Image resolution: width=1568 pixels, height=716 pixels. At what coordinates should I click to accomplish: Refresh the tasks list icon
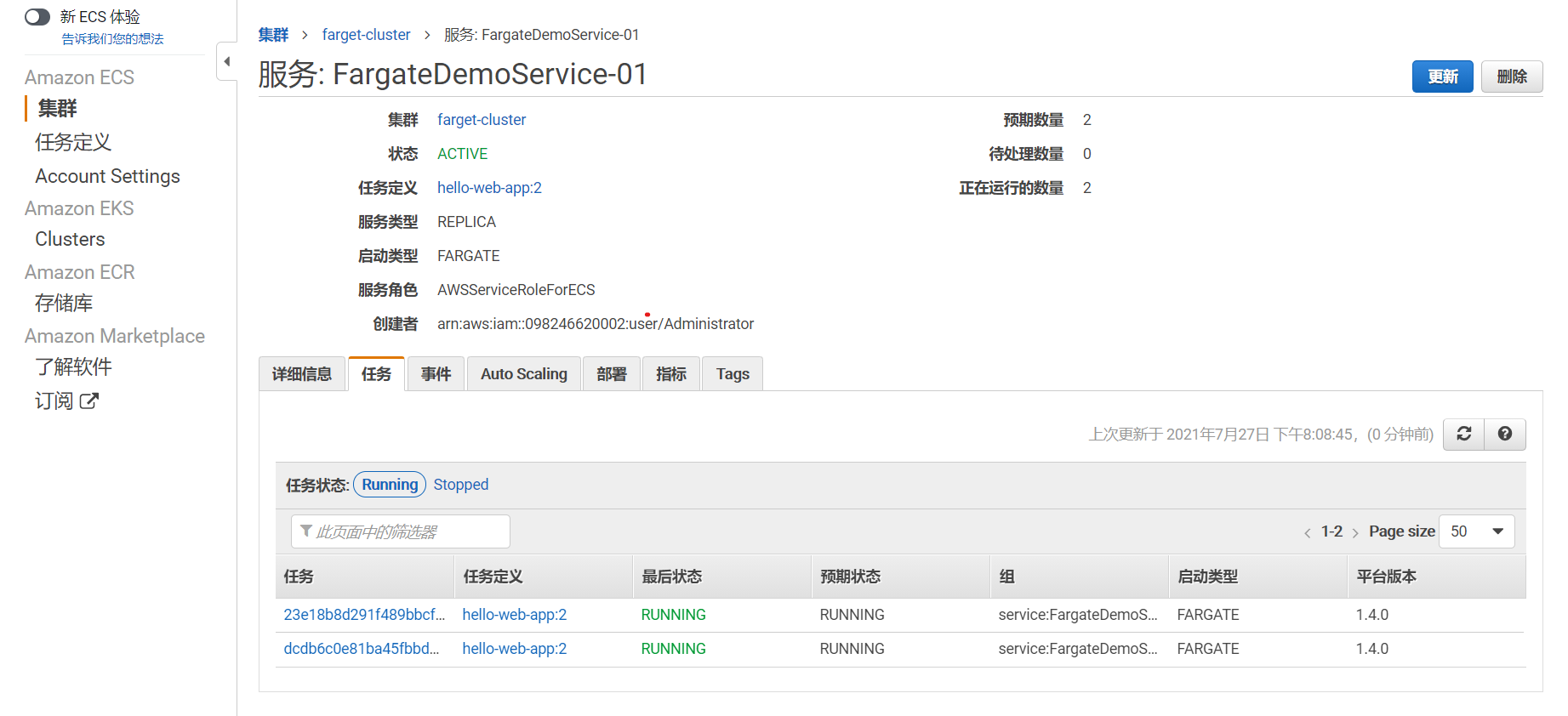click(1463, 434)
